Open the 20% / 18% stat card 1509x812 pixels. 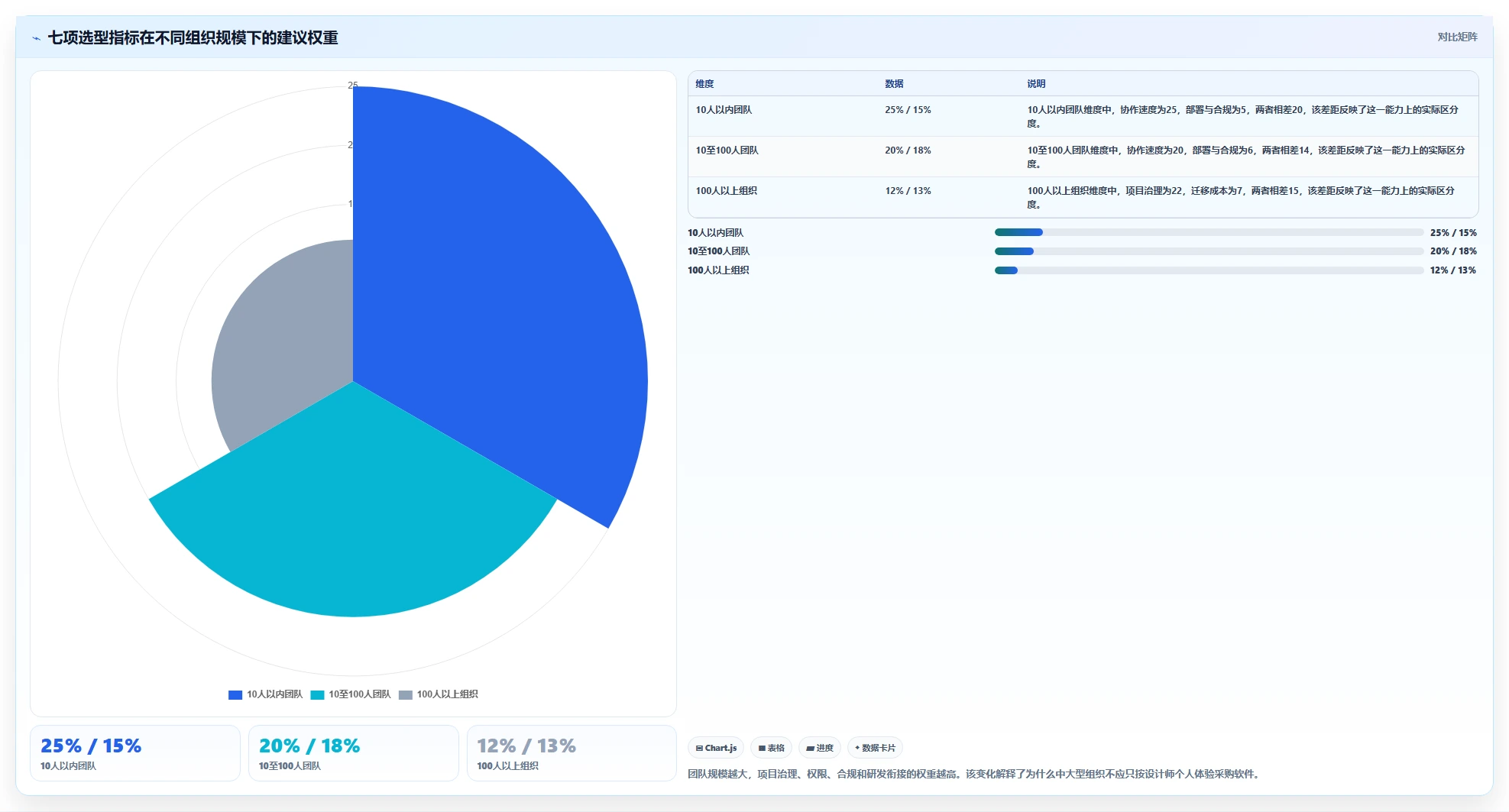[x=354, y=753]
